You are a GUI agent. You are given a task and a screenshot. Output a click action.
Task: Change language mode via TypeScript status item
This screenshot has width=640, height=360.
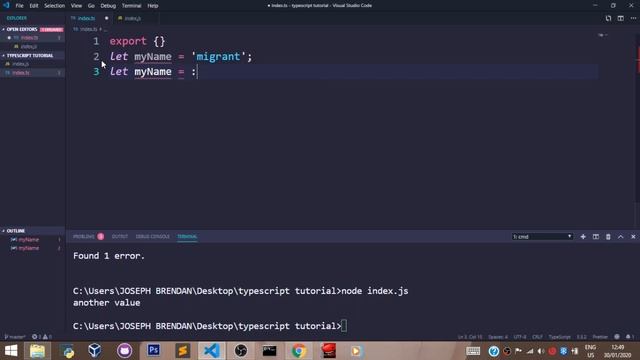click(560, 337)
